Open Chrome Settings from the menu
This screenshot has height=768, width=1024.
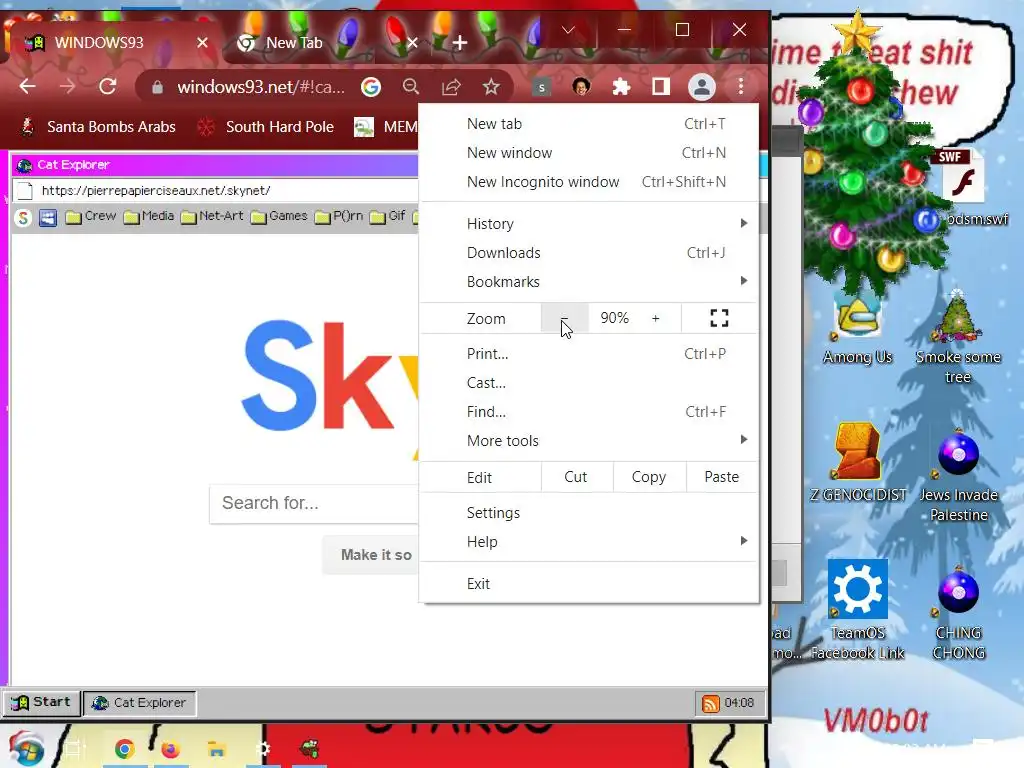point(588,513)
